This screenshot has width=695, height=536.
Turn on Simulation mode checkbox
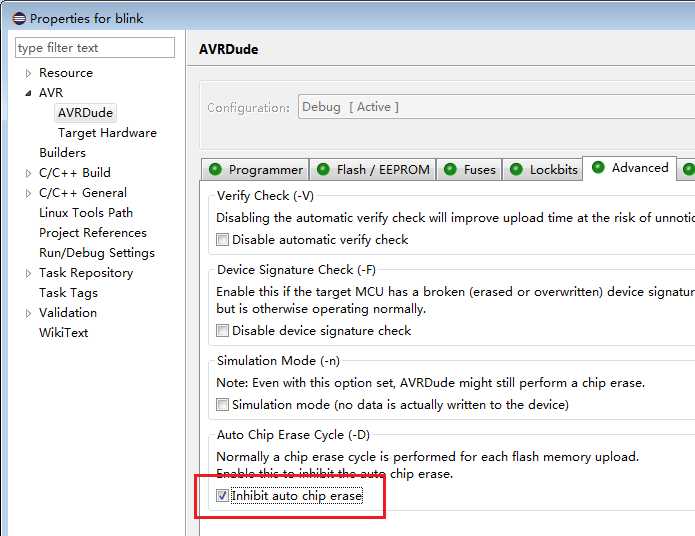[223, 404]
